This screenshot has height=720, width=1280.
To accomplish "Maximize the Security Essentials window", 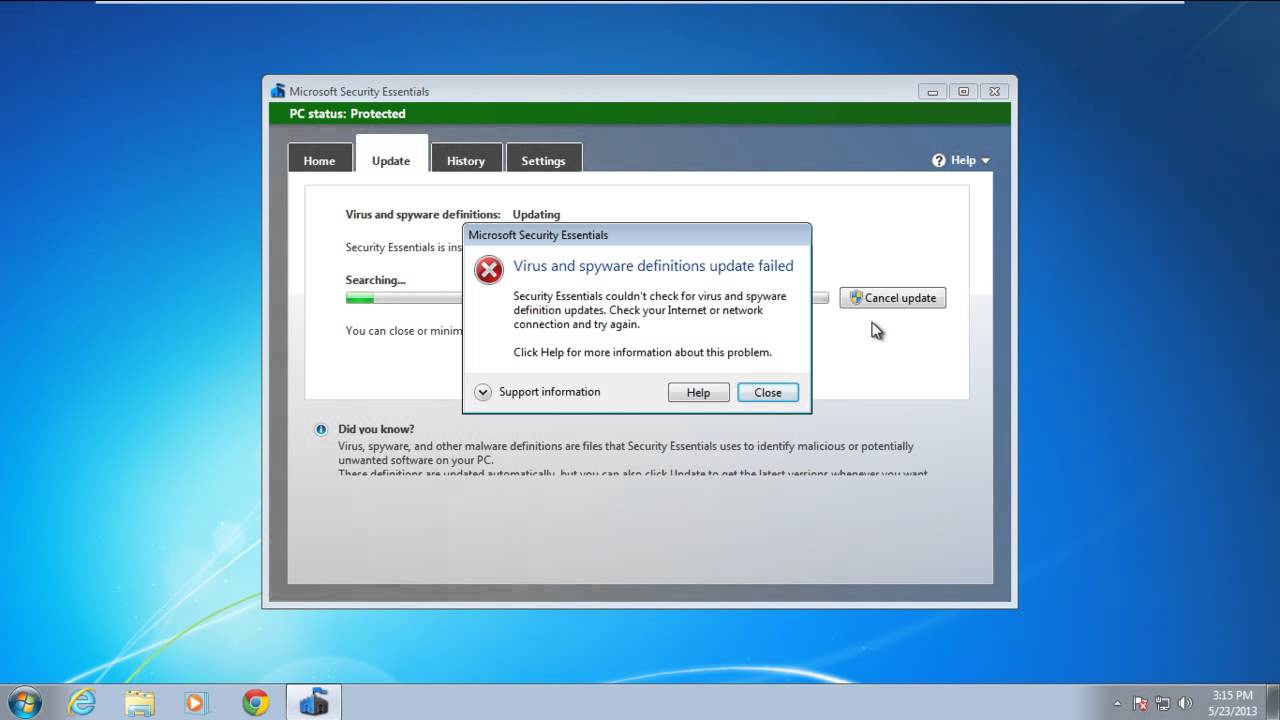I will [x=964, y=91].
